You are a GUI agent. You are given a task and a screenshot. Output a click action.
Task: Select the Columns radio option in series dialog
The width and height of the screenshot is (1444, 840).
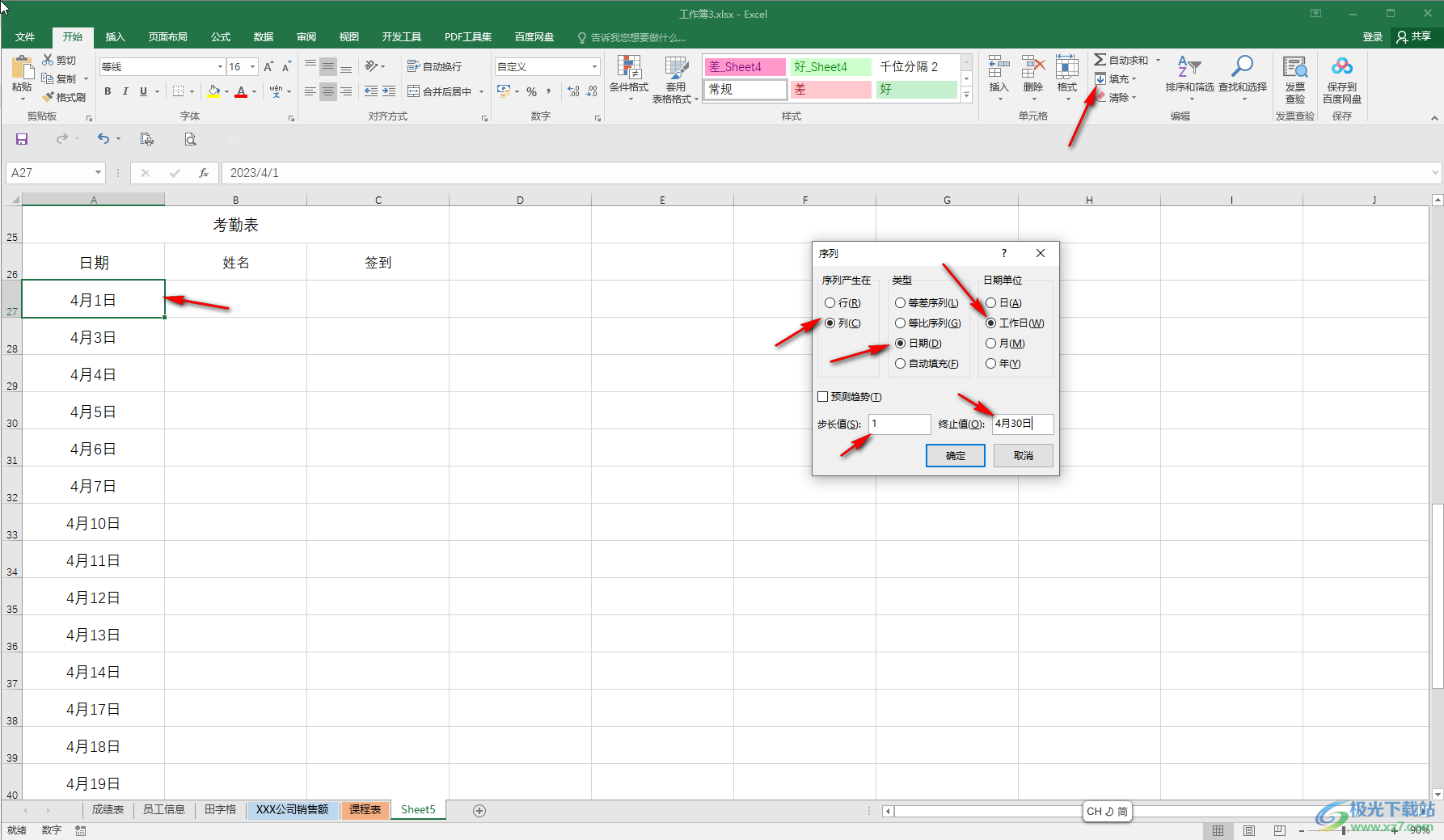(x=830, y=323)
